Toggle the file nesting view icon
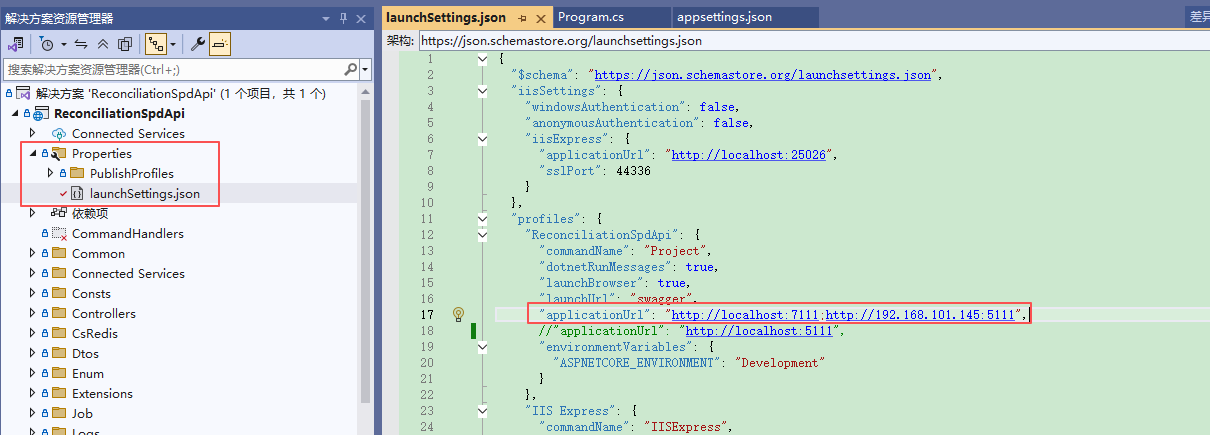 coord(155,44)
